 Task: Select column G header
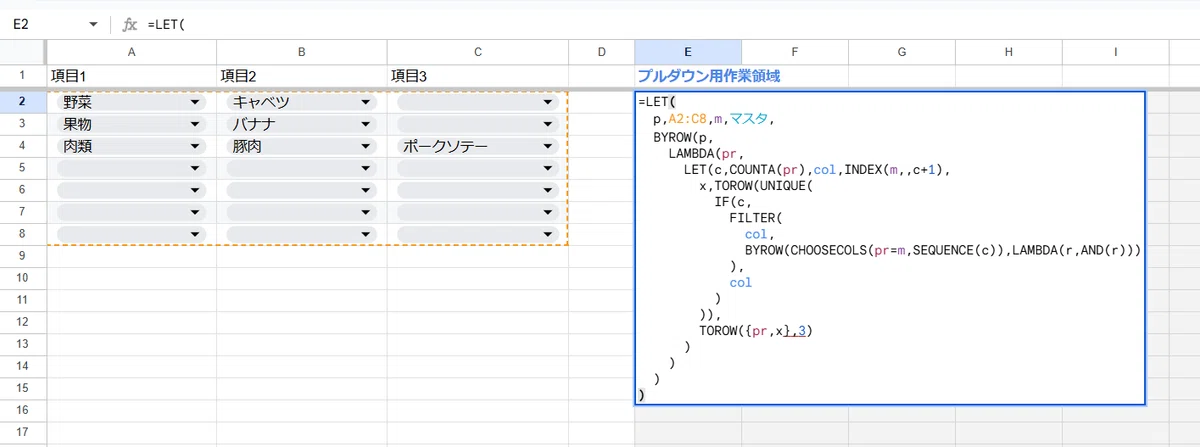point(902,51)
